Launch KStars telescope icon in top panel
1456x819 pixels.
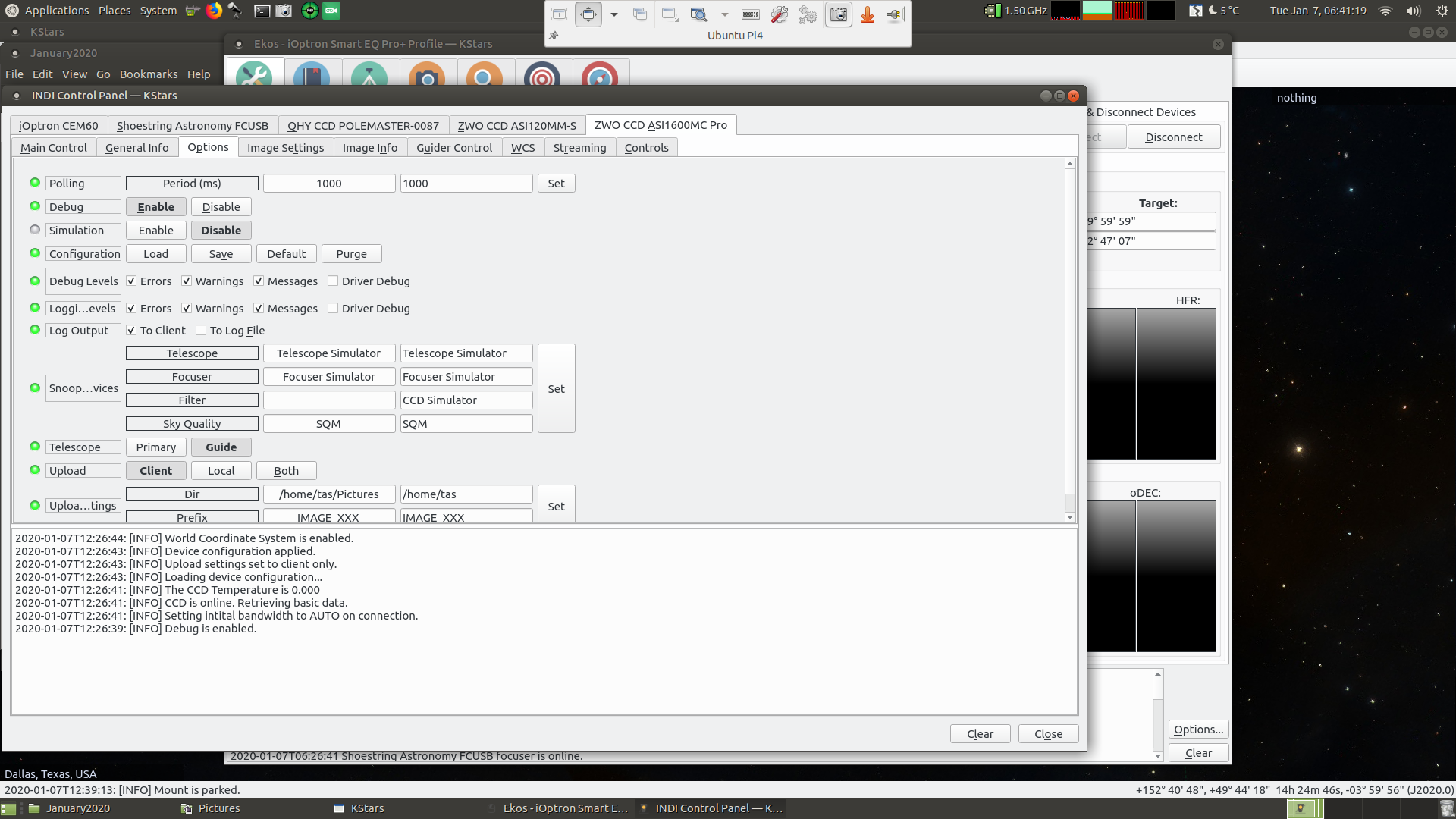[235, 11]
